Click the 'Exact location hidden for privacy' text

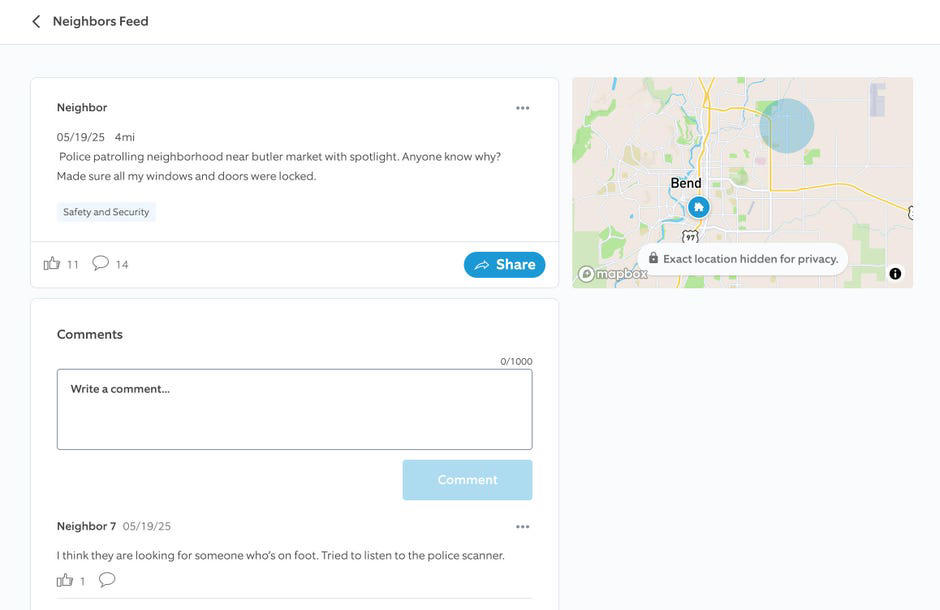(x=751, y=259)
